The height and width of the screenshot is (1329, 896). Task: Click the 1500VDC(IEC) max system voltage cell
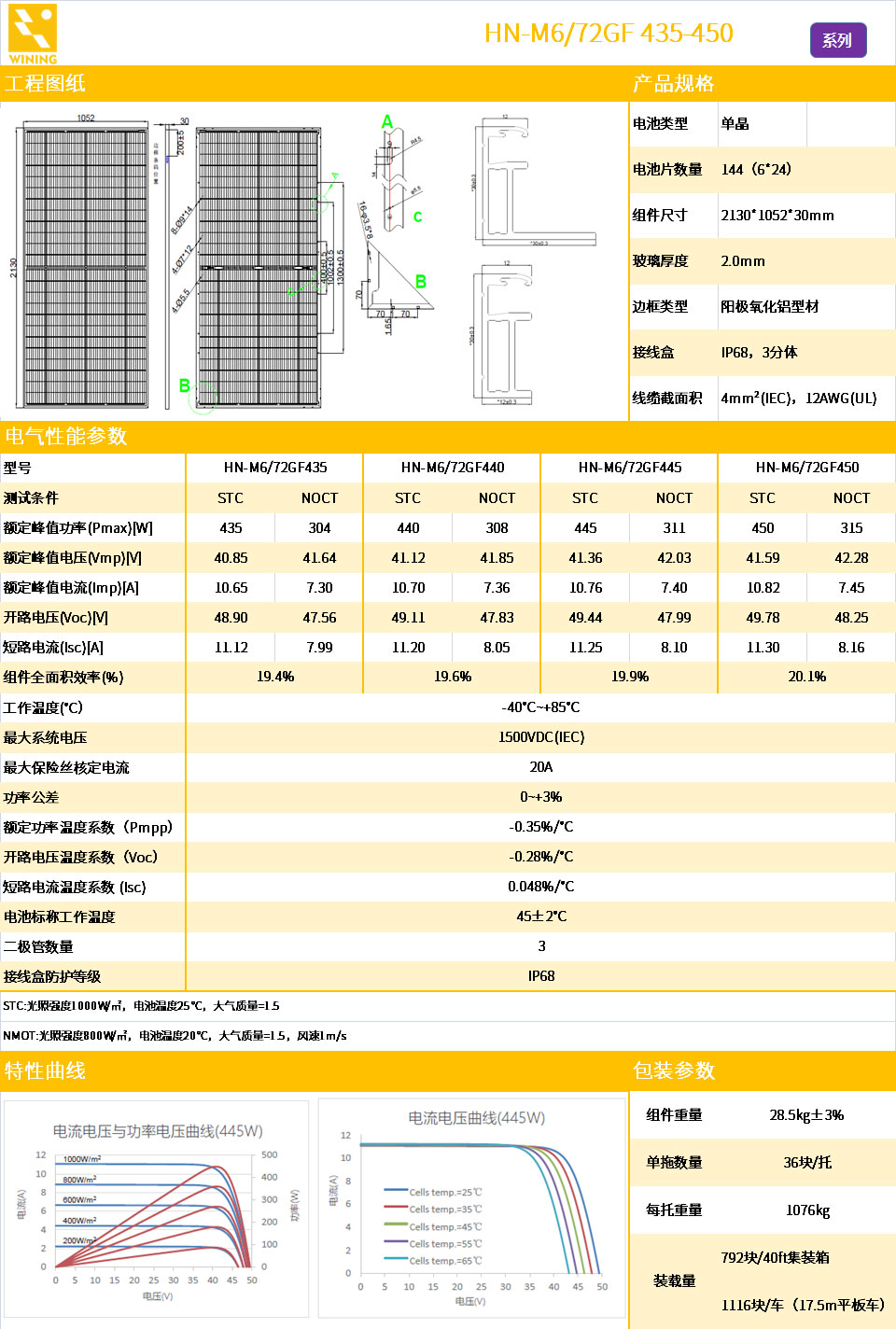pyautogui.click(x=541, y=737)
